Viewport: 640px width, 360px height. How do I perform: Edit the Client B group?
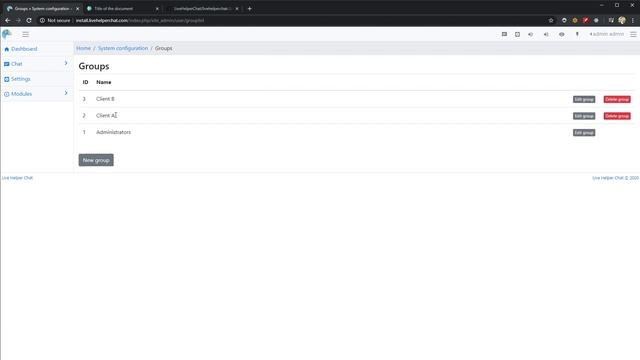(584, 100)
